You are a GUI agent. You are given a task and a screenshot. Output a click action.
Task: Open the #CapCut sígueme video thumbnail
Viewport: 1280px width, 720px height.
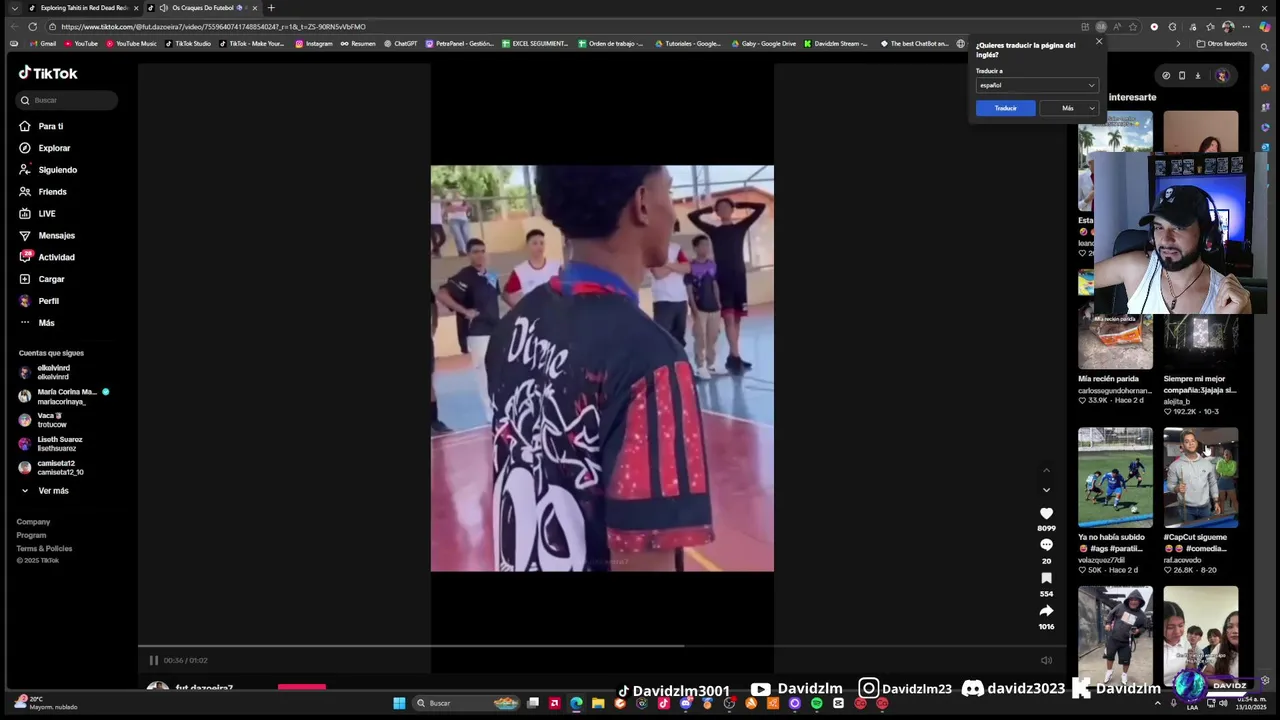[x=1201, y=478]
